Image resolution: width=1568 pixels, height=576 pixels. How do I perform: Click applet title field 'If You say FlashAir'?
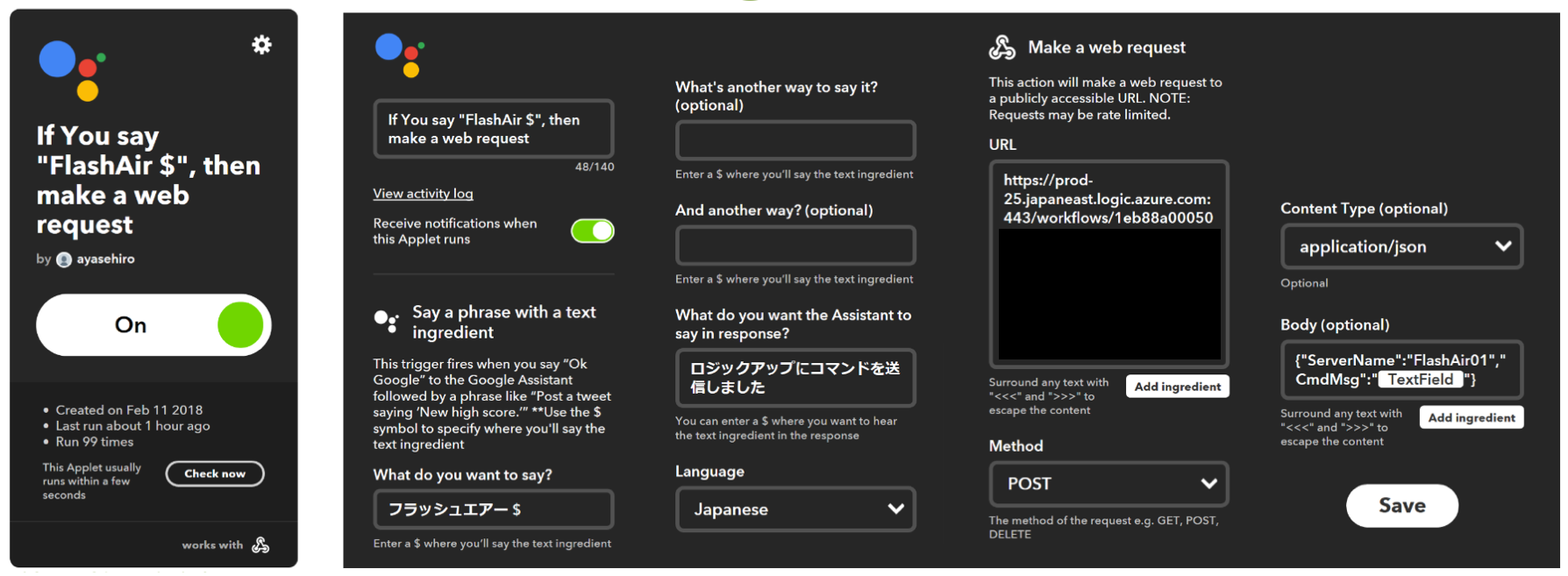pyautogui.click(x=494, y=129)
